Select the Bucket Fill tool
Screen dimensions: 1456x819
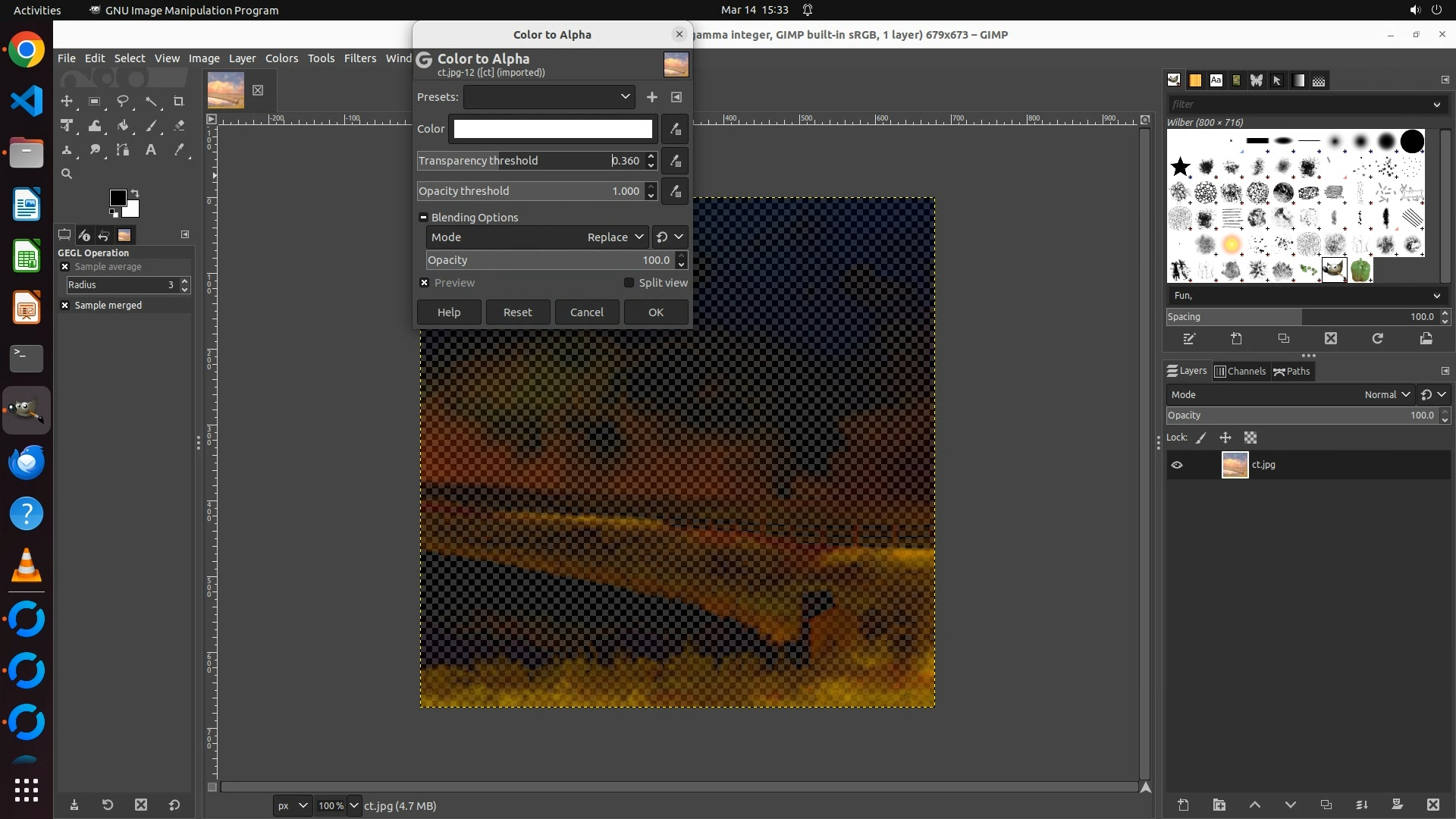coord(123,126)
